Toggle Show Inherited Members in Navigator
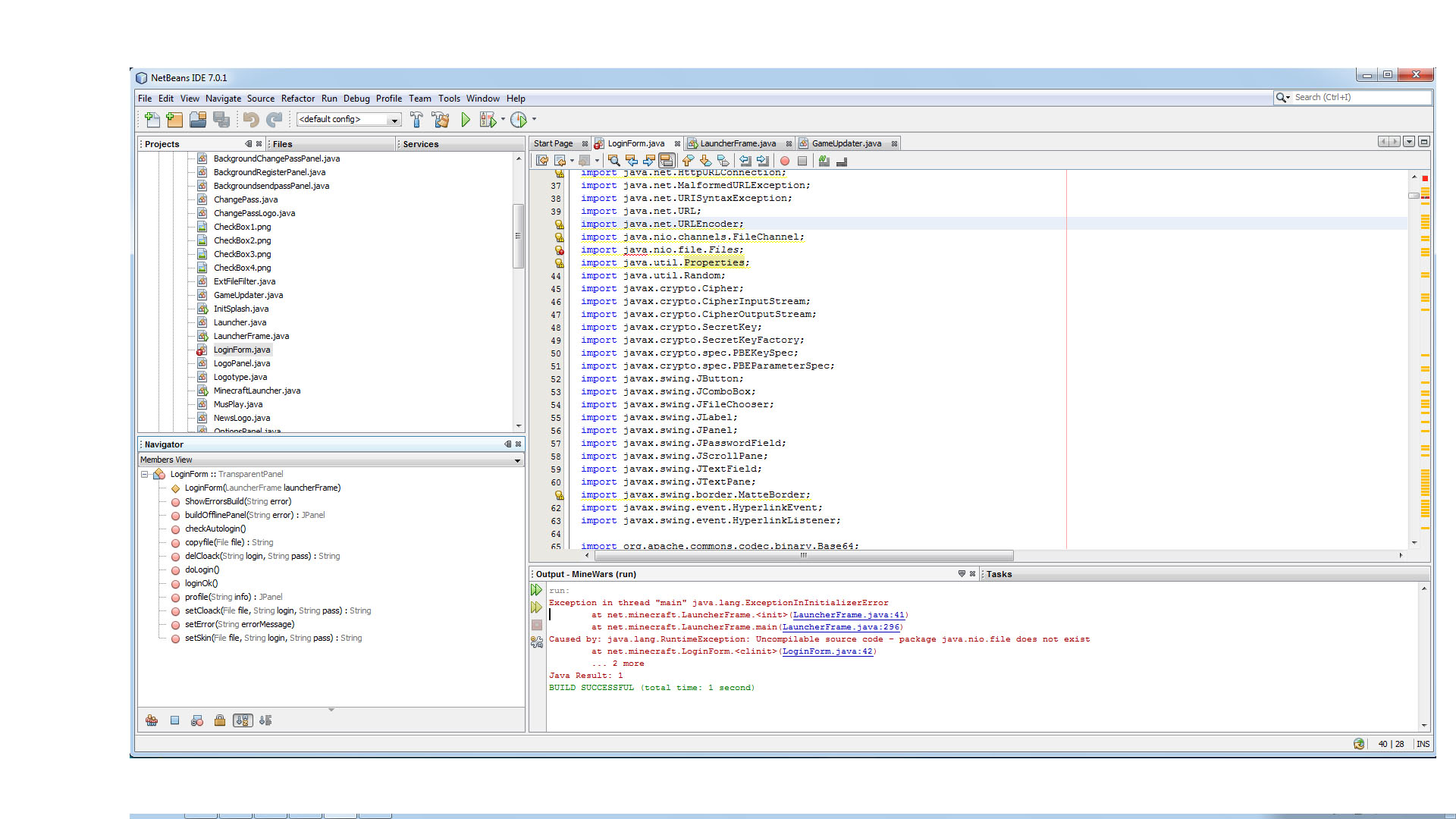1456x819 pixels. pyautogui.click(x=152, y=720)
